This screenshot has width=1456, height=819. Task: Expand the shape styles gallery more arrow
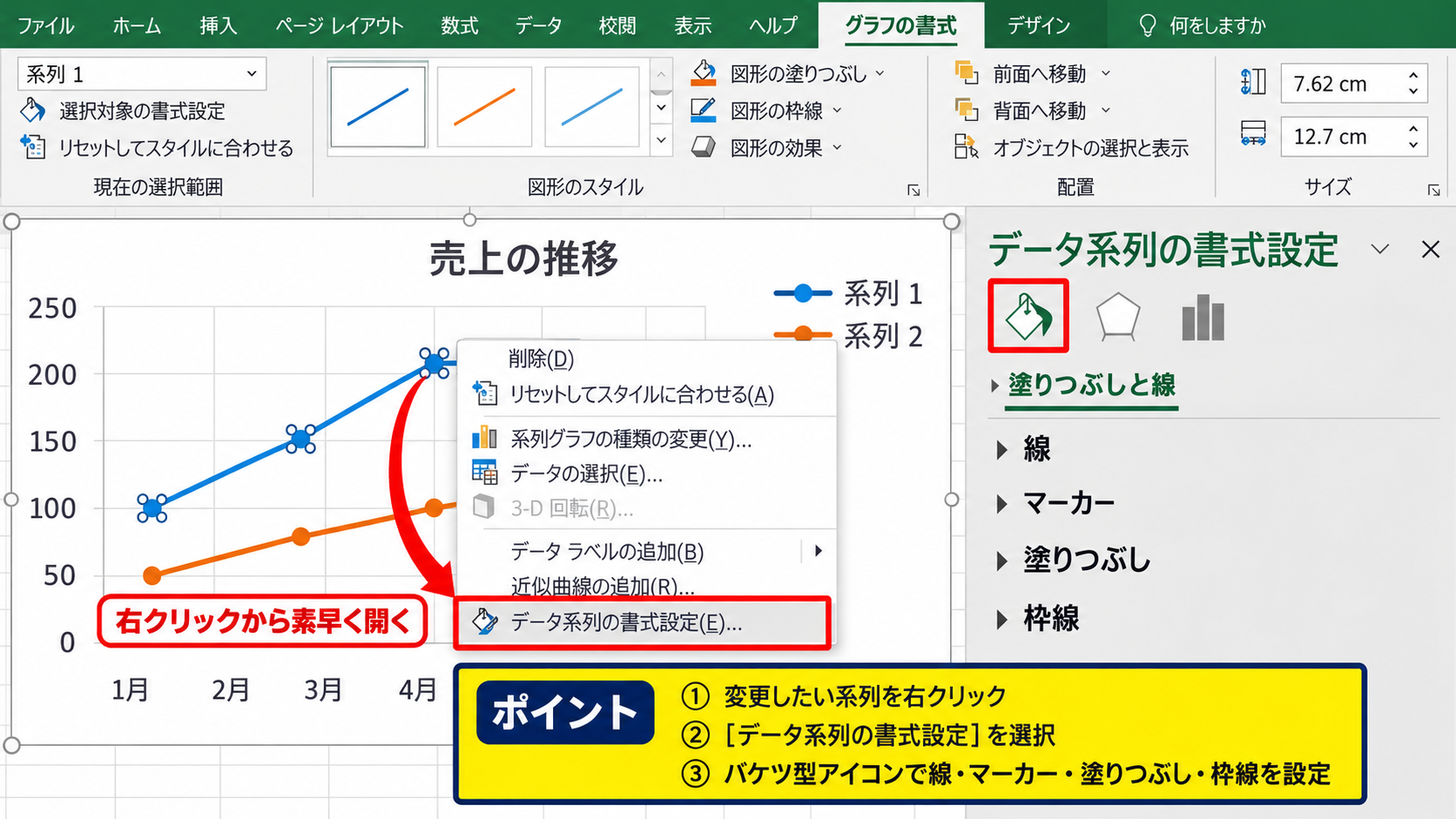coord(662,139)
